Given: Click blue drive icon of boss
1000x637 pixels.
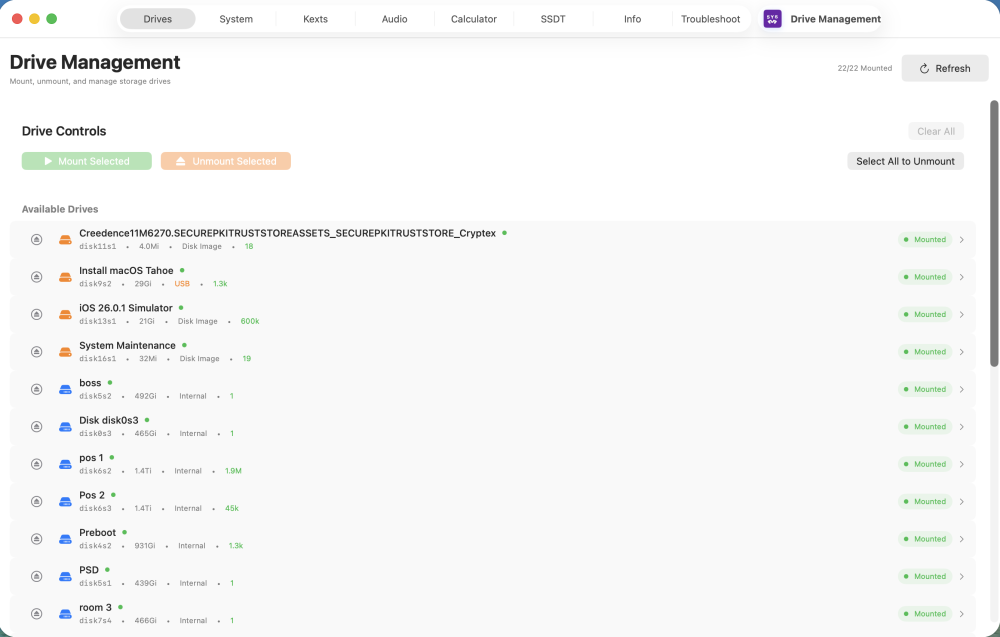Looking at the screenshot, I should coord(65,389).
